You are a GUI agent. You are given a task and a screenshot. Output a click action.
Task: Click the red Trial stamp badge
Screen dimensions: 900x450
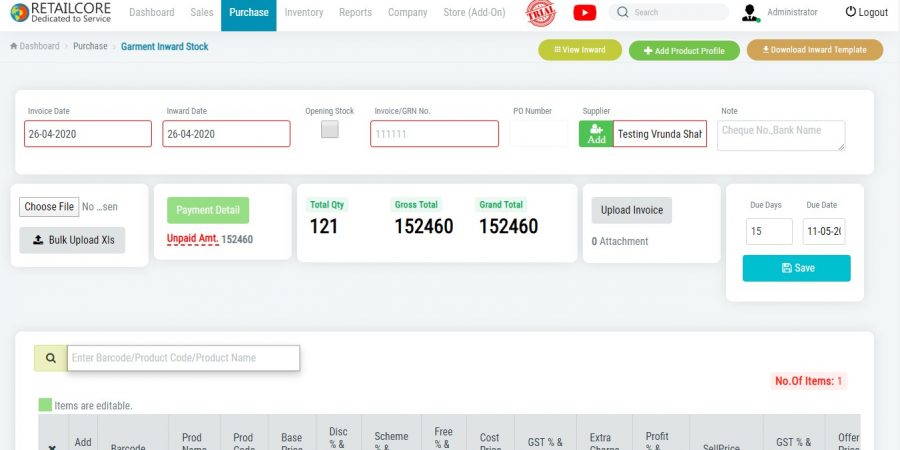[x=541, y=13]
